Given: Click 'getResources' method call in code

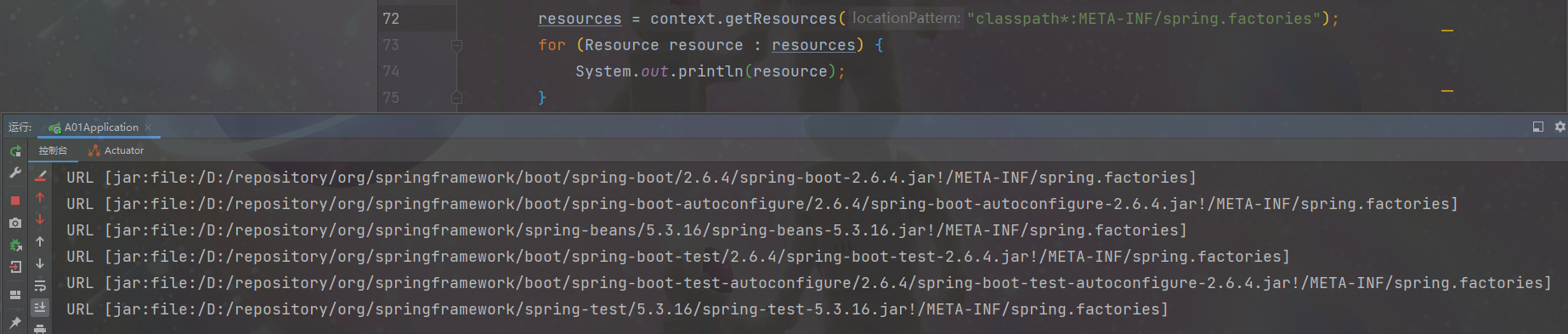Looking at the screenshot, I should [781, 19].
